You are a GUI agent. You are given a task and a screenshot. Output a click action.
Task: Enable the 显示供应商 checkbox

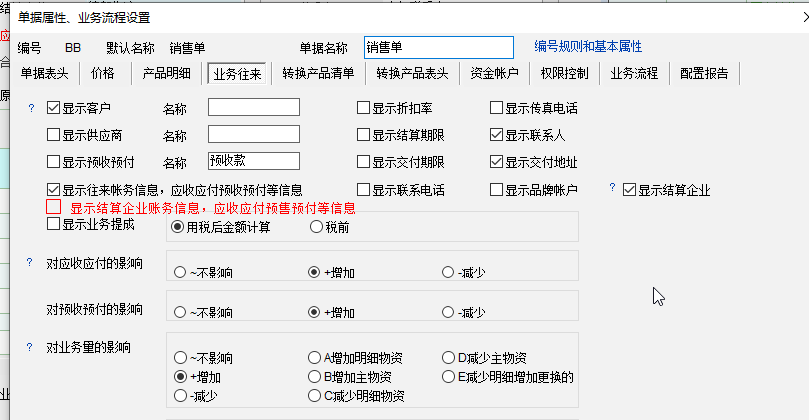point(54,135)
